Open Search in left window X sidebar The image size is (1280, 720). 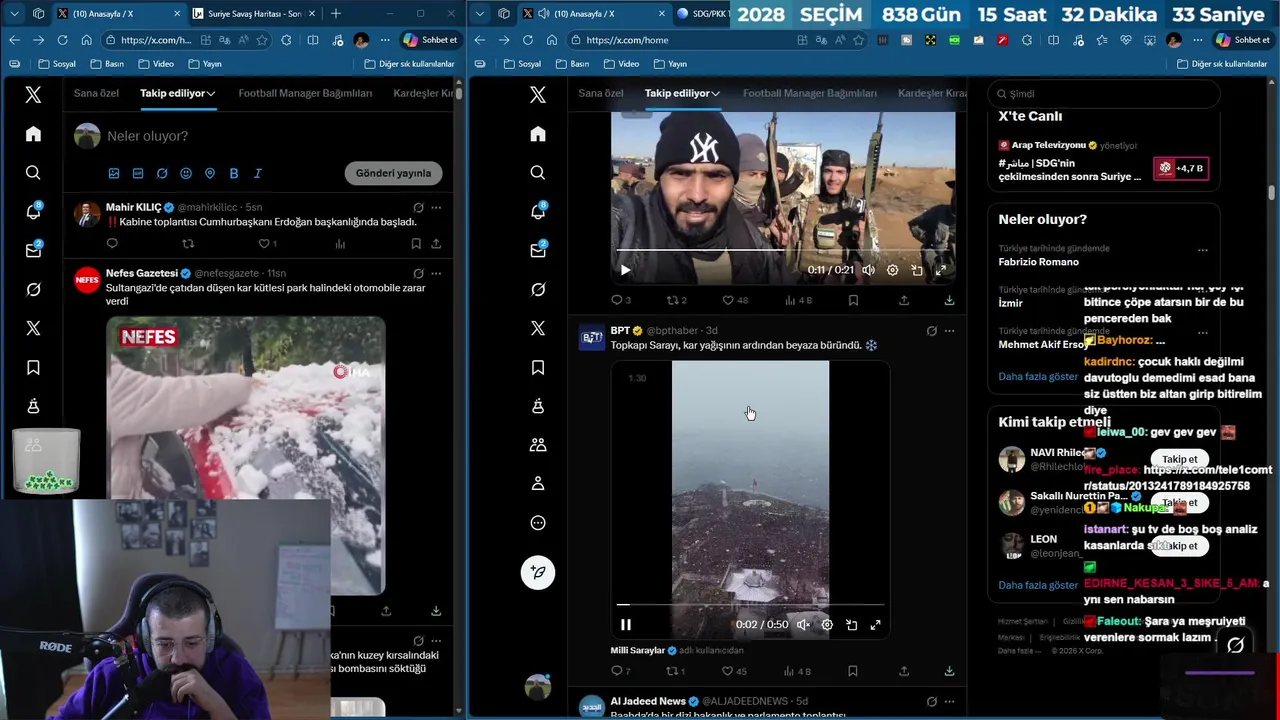pos(33,173)
